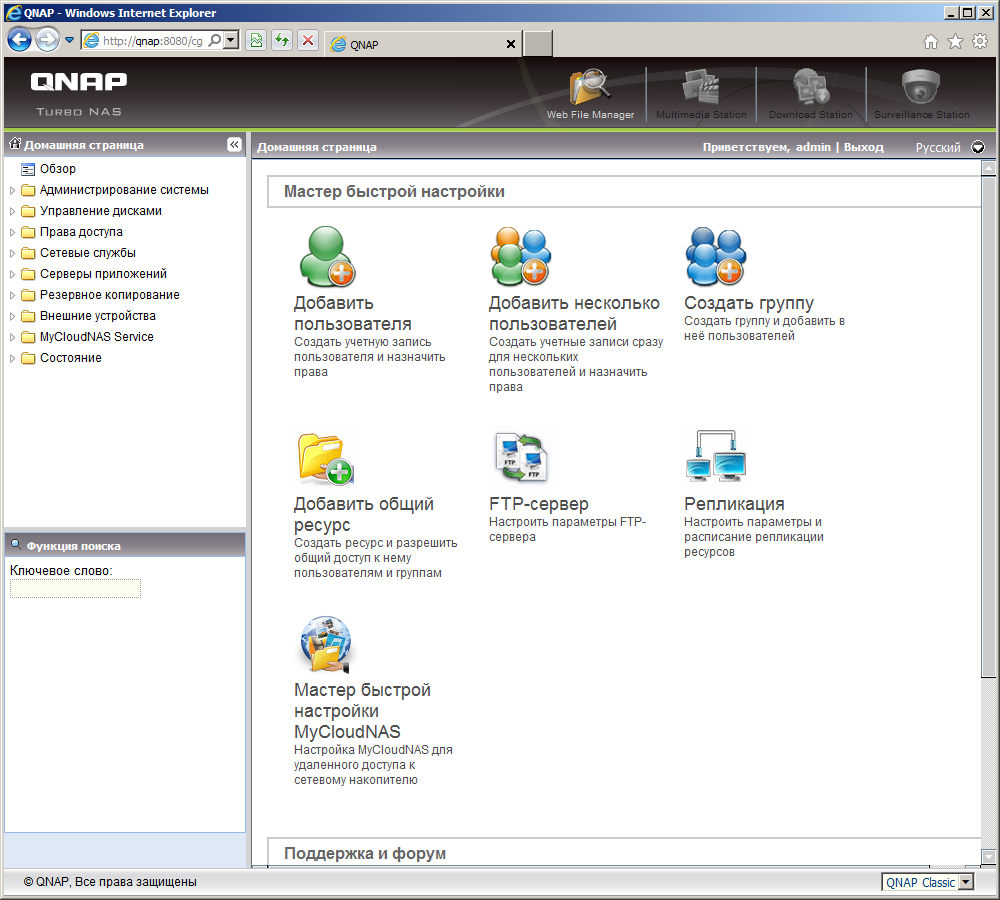Click the Create Group blue people icon
This screenshot has width=1000, height=900.
(716, 256)
